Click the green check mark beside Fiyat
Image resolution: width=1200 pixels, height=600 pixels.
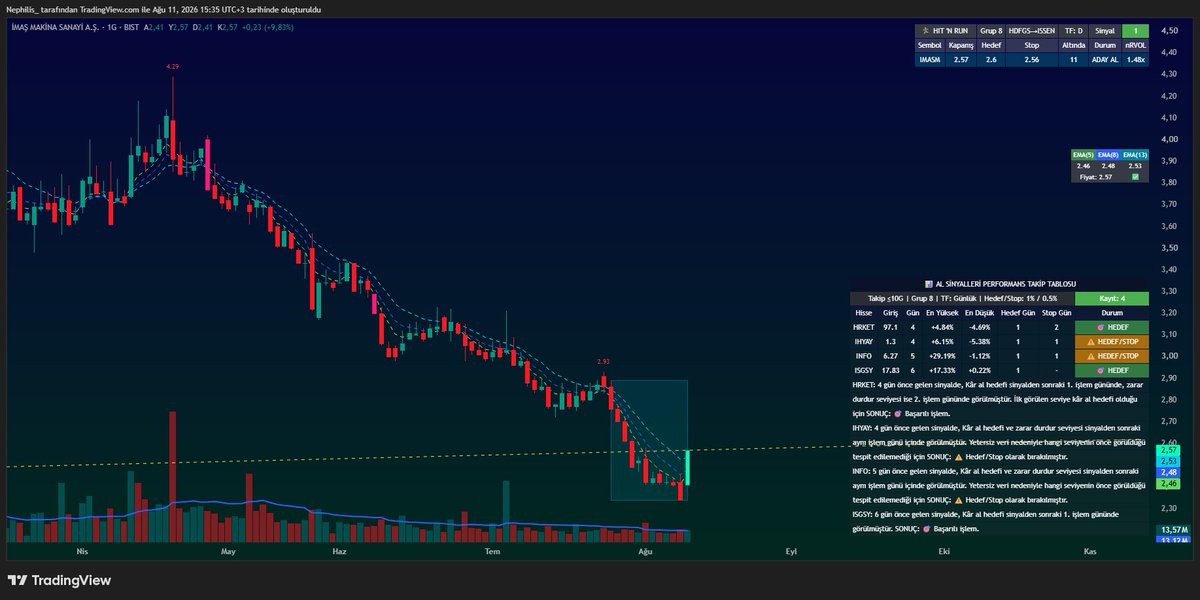tap(1135, 176)
